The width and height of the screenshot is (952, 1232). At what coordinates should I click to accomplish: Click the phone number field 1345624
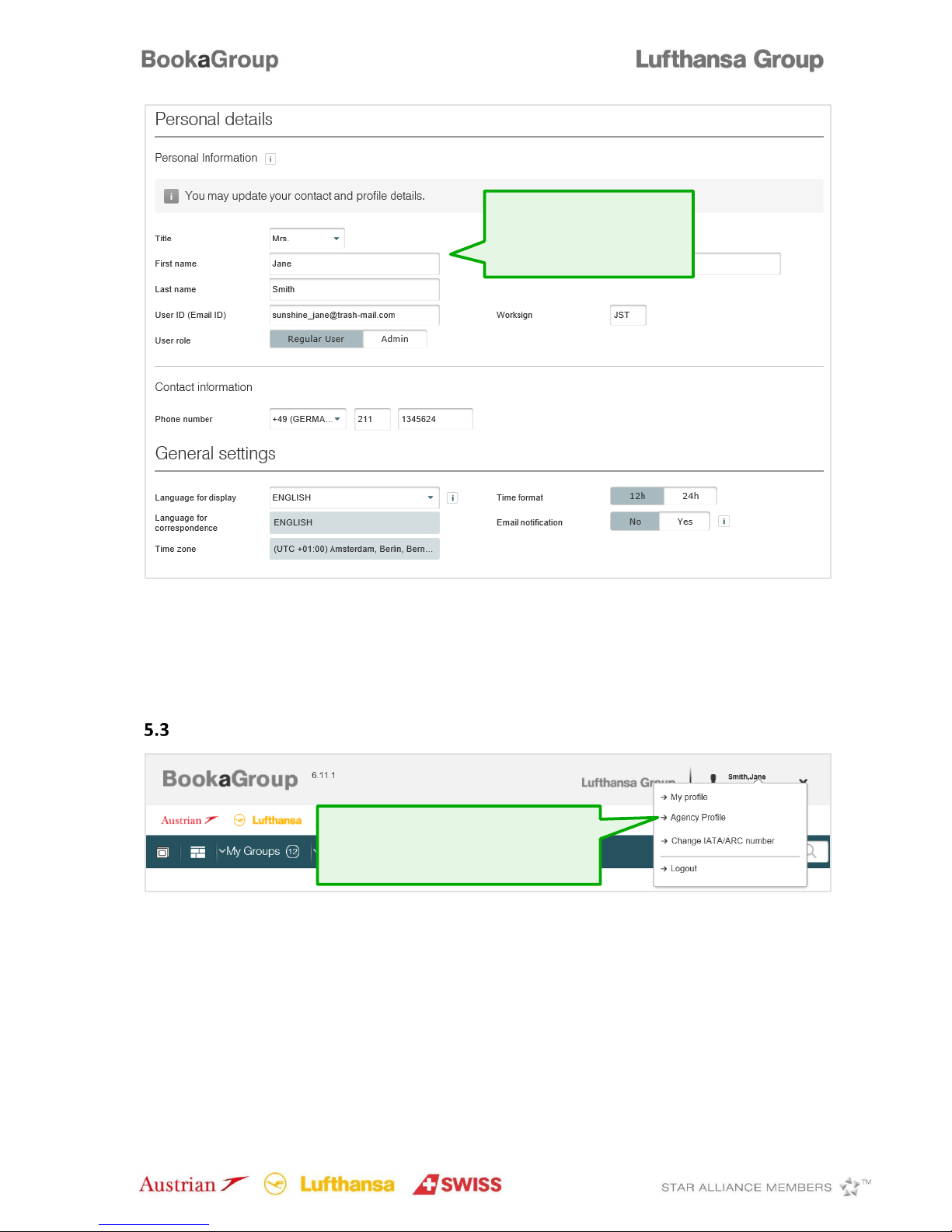pos(435,419)
